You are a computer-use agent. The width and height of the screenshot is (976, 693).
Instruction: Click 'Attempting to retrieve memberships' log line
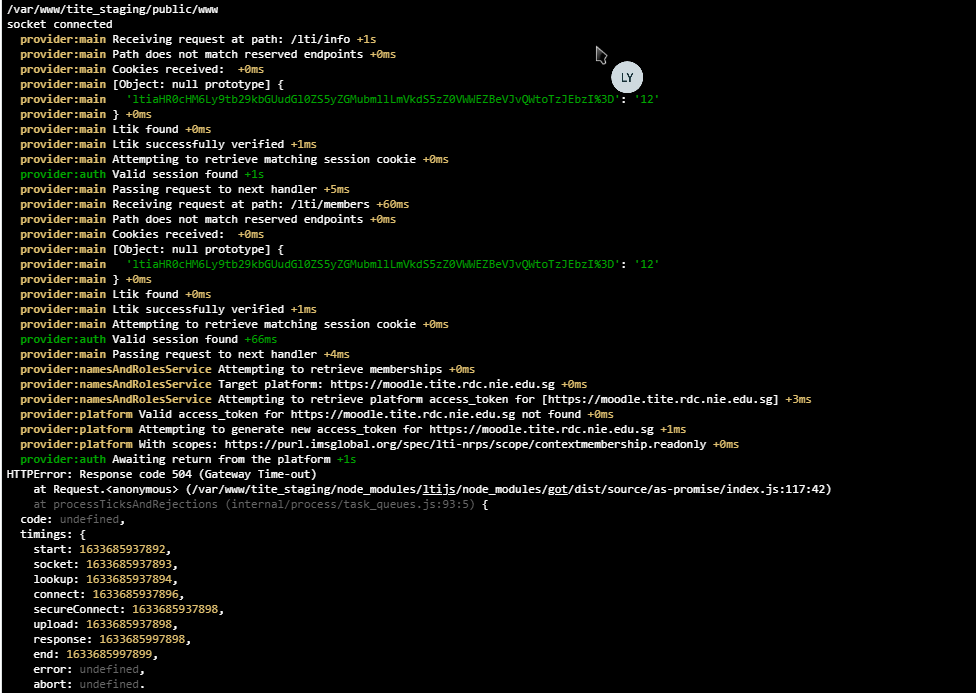[x=248, y=369]
